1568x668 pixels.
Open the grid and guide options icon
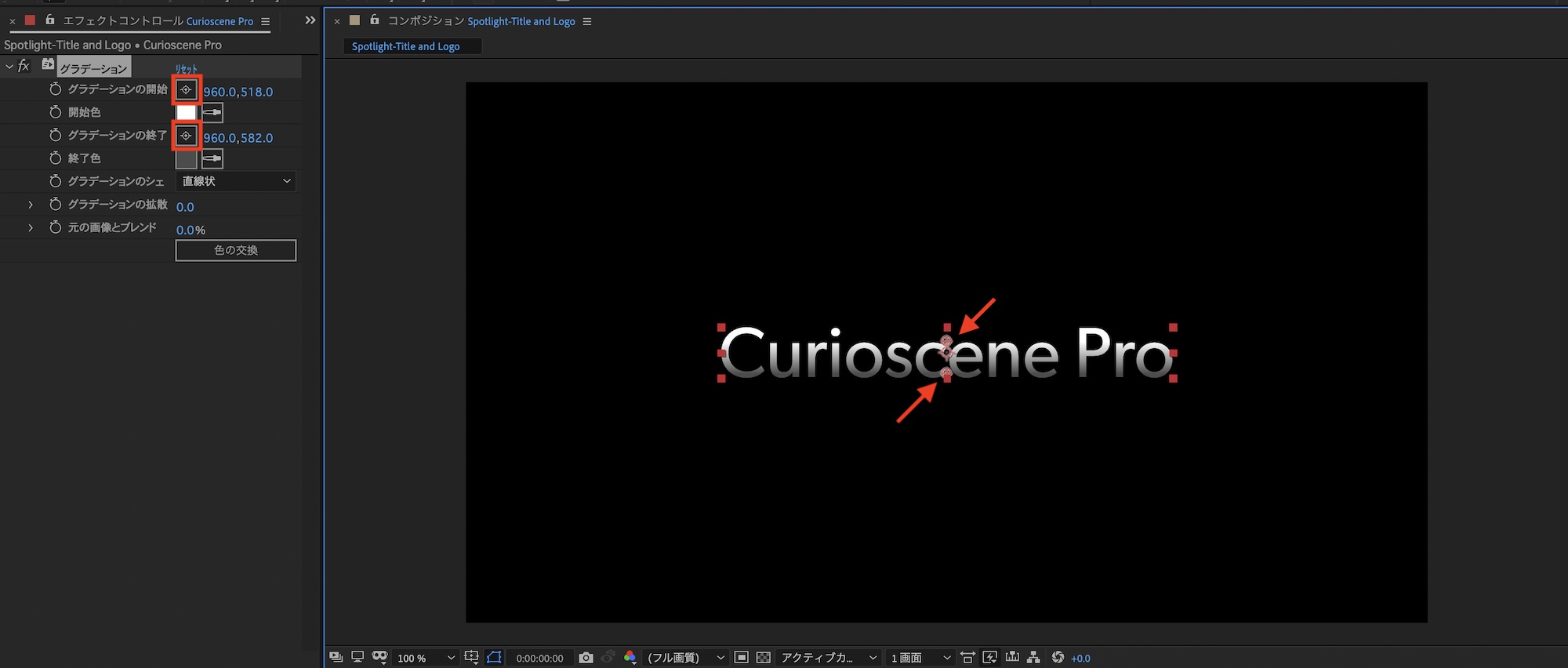[471, 658]
